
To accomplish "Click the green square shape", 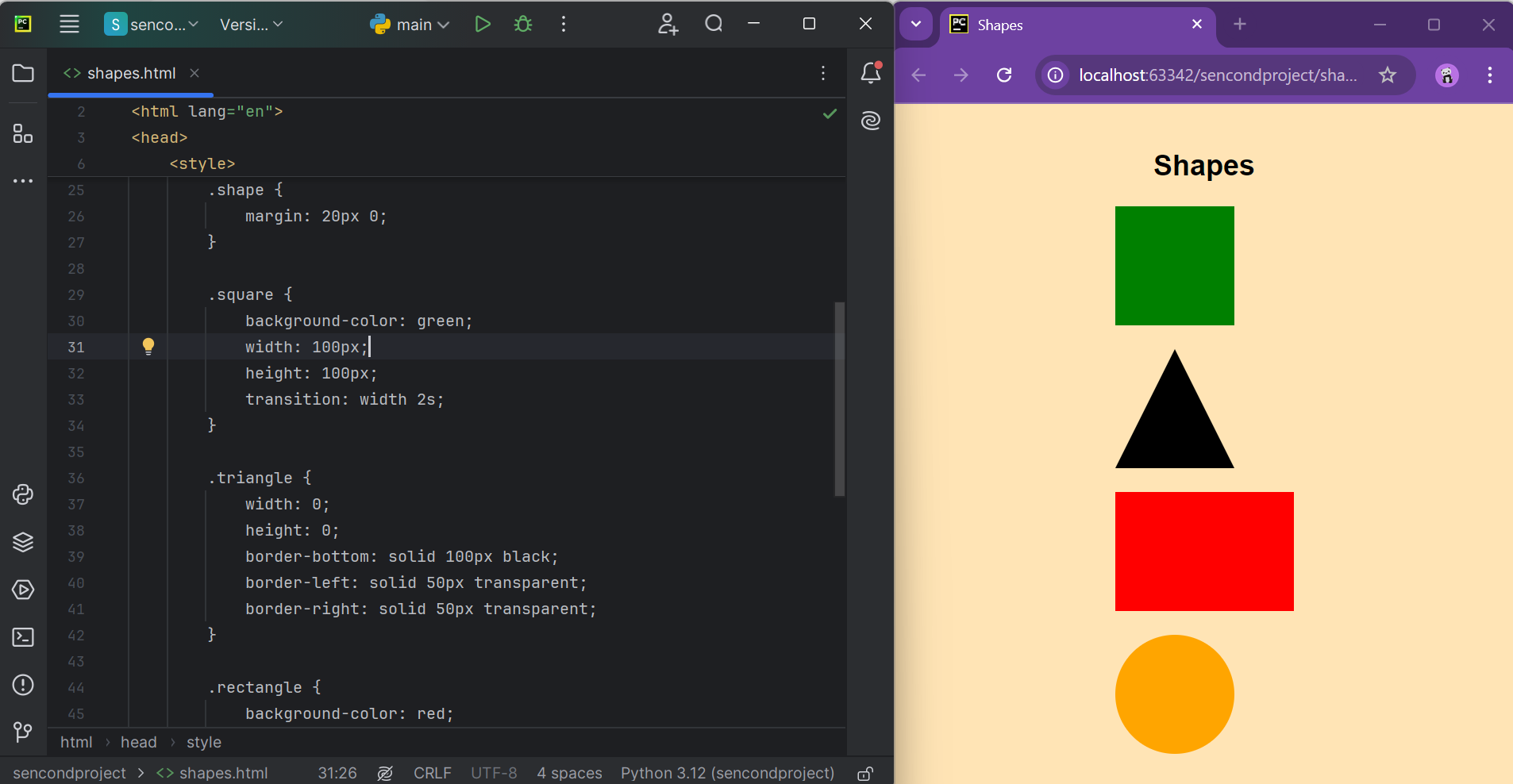I will [1175, 266].
